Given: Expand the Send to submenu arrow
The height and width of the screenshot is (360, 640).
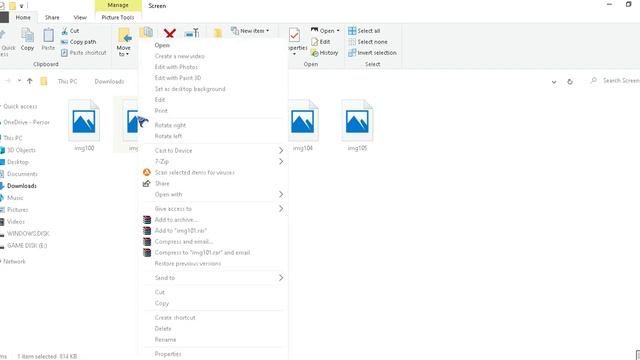Looking at the screenshot, I should click(281, 278).
